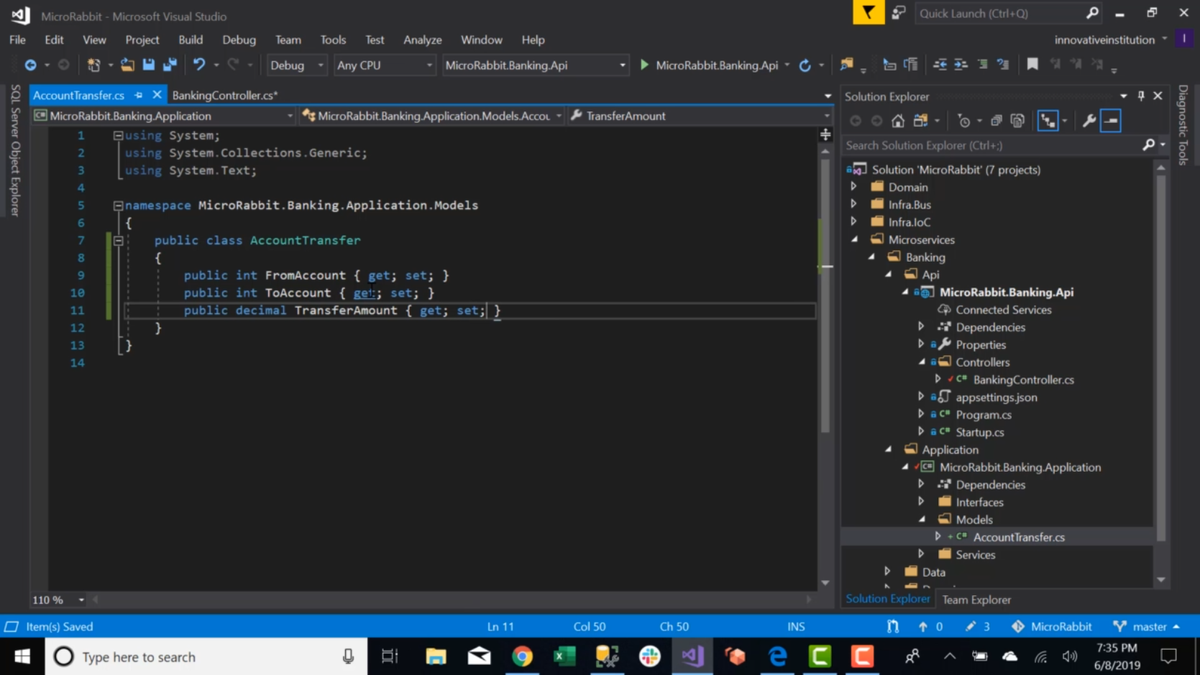Viewport: 1200px width, 675px height.
Task: Expand the Domain folder in Solution Explorer
Action: point(854,187)
